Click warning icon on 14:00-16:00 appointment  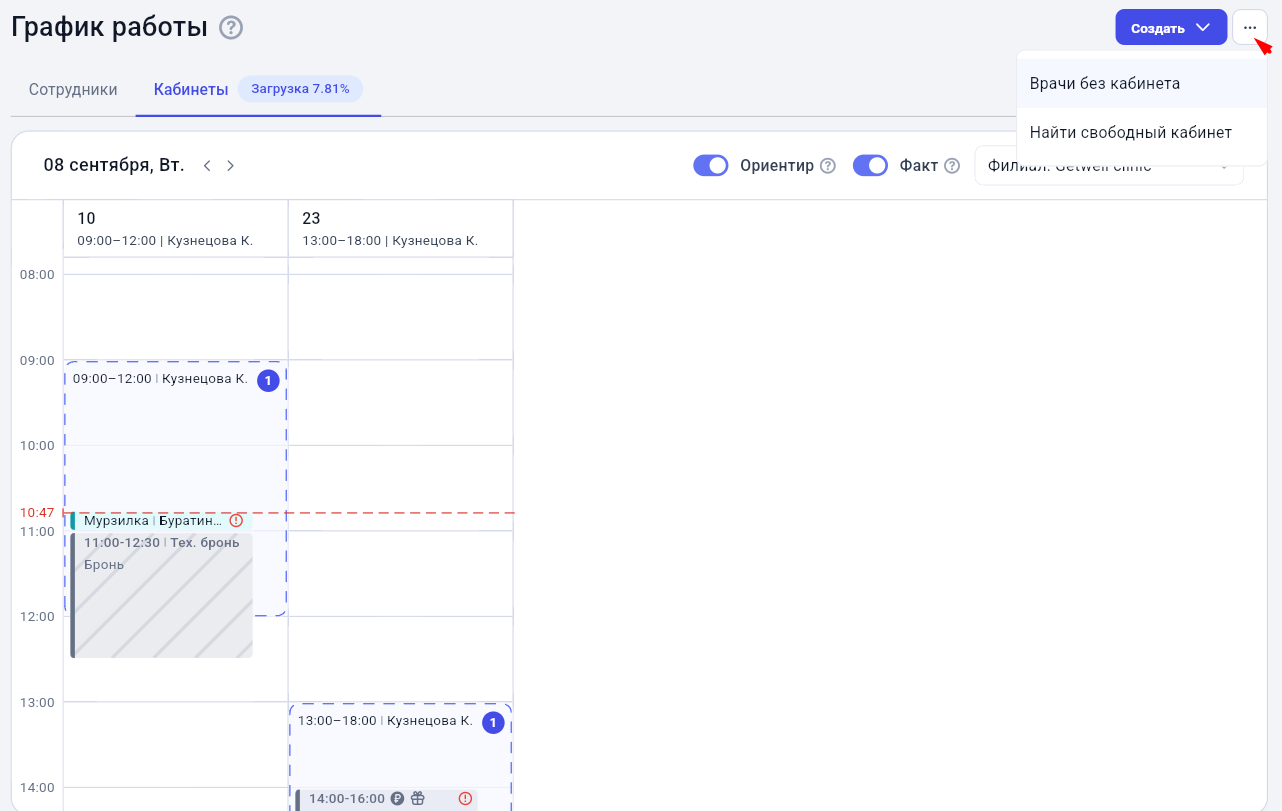click(x=465, y=798)
